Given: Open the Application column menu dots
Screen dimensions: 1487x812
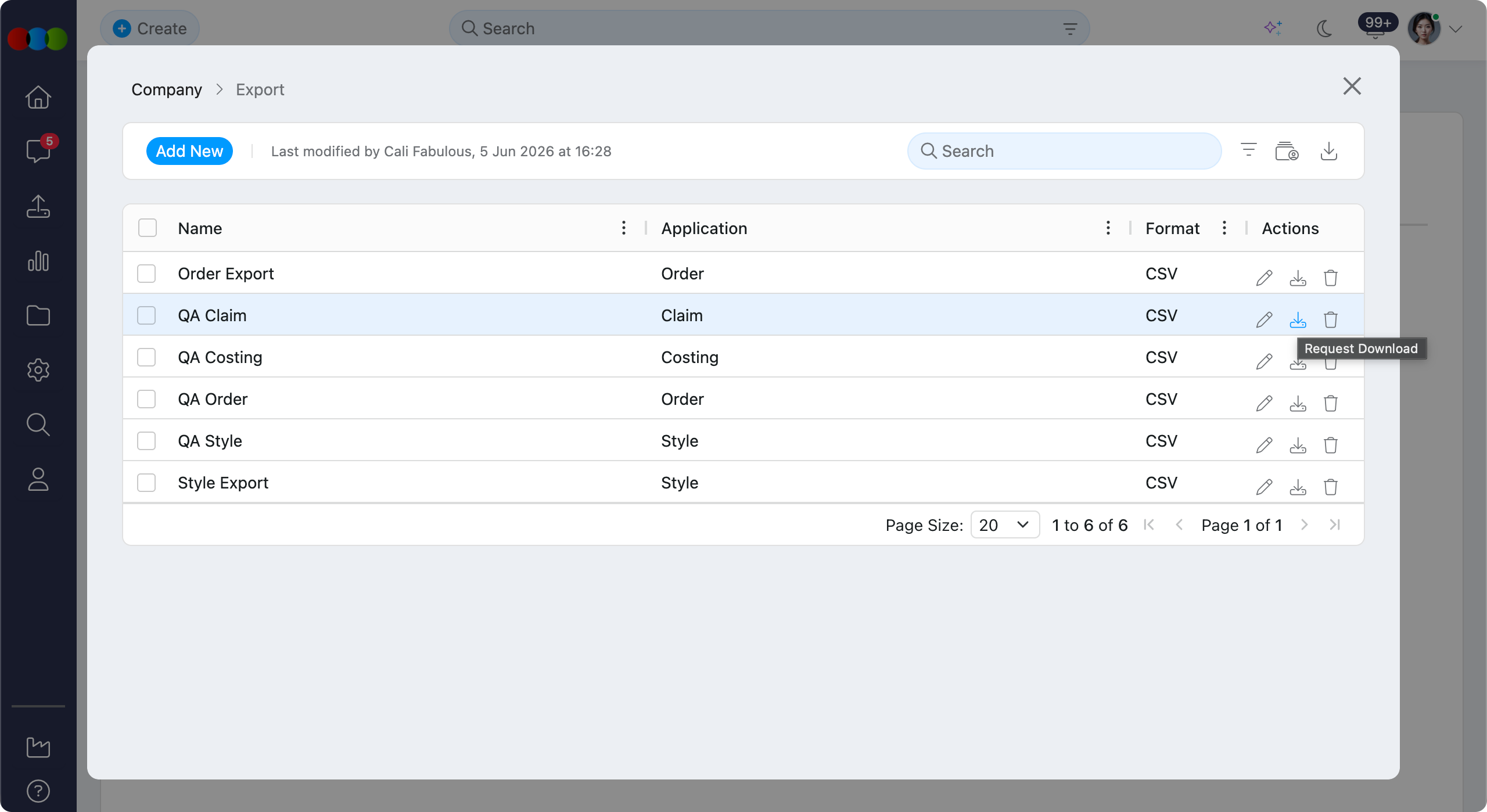Looking at the screenshot, I should coord(1108,228).
